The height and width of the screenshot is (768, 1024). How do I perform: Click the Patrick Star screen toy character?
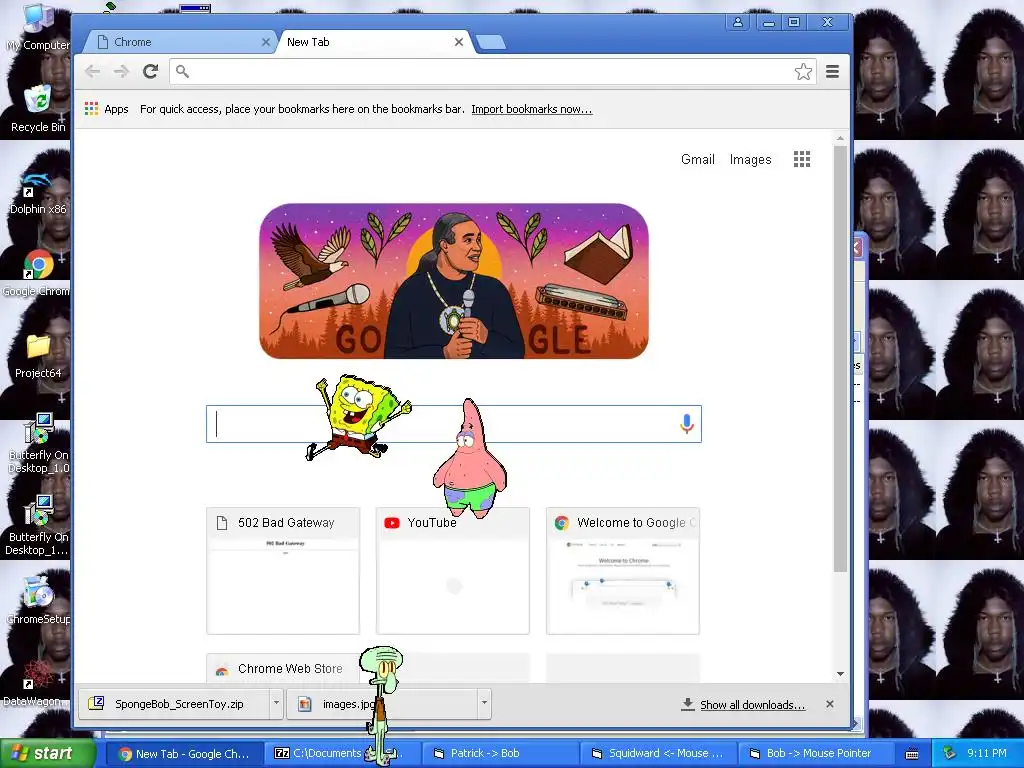click(x=470, y=458)
